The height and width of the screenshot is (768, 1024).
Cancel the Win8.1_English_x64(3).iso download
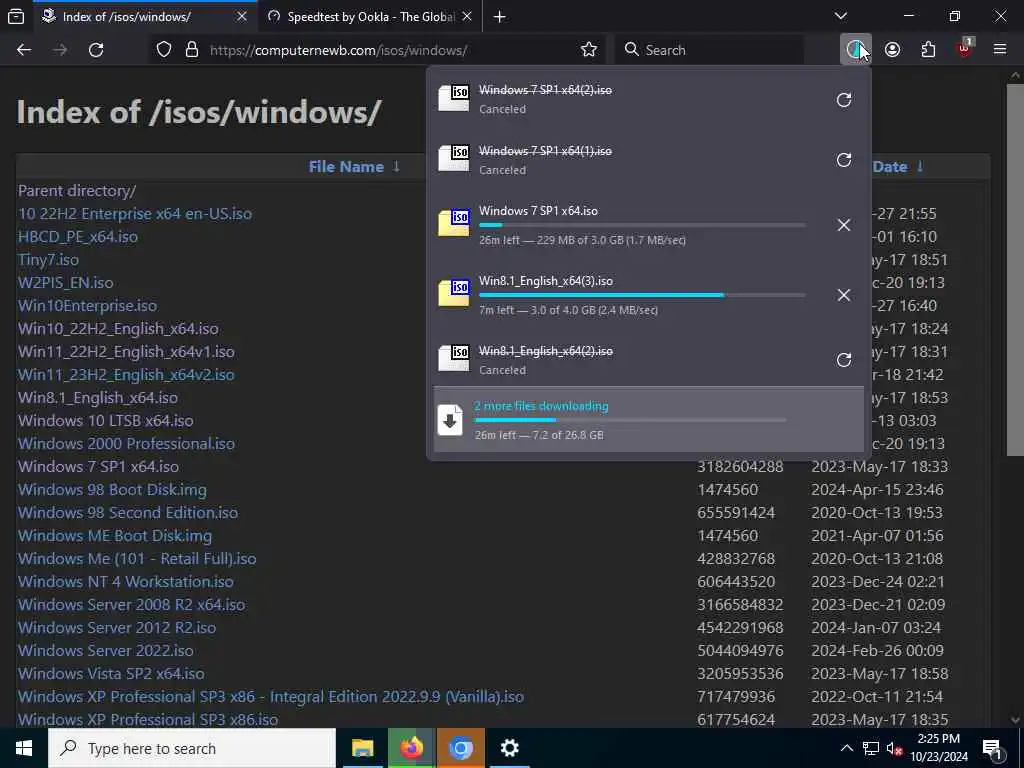(x=844, y=295)
